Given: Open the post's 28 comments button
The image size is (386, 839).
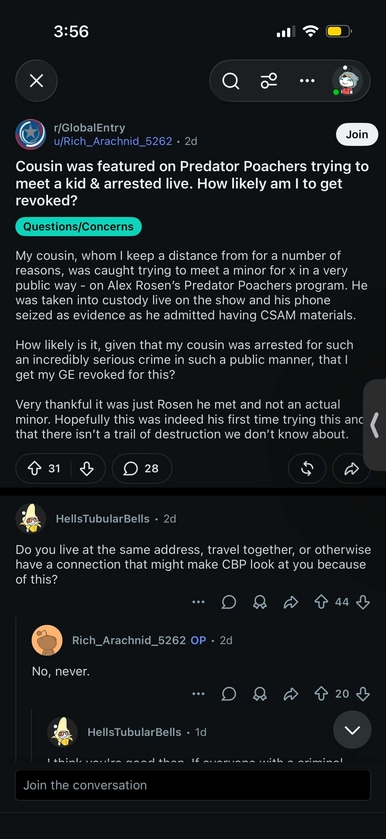Looking at the screenshot, I should pyautogui.click(x=142, y=469).
